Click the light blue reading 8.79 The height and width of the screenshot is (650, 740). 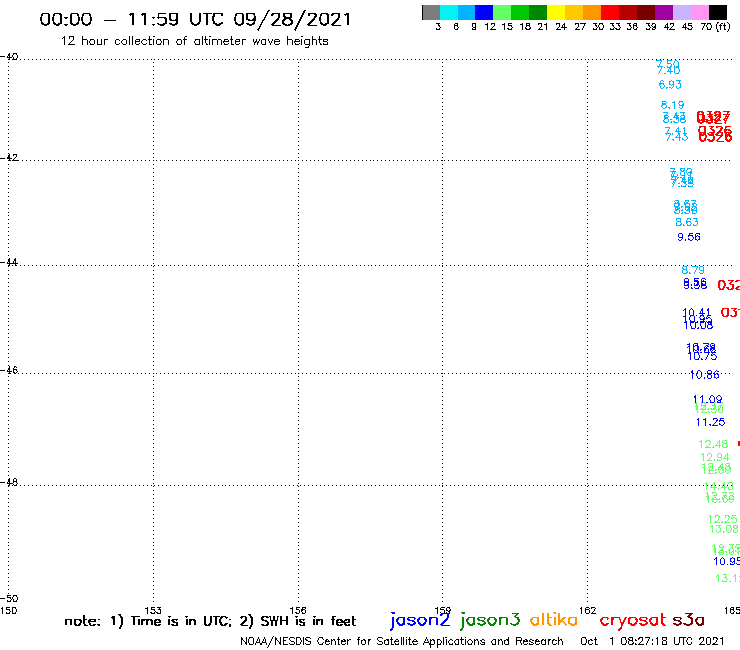(x=693, y=270)
